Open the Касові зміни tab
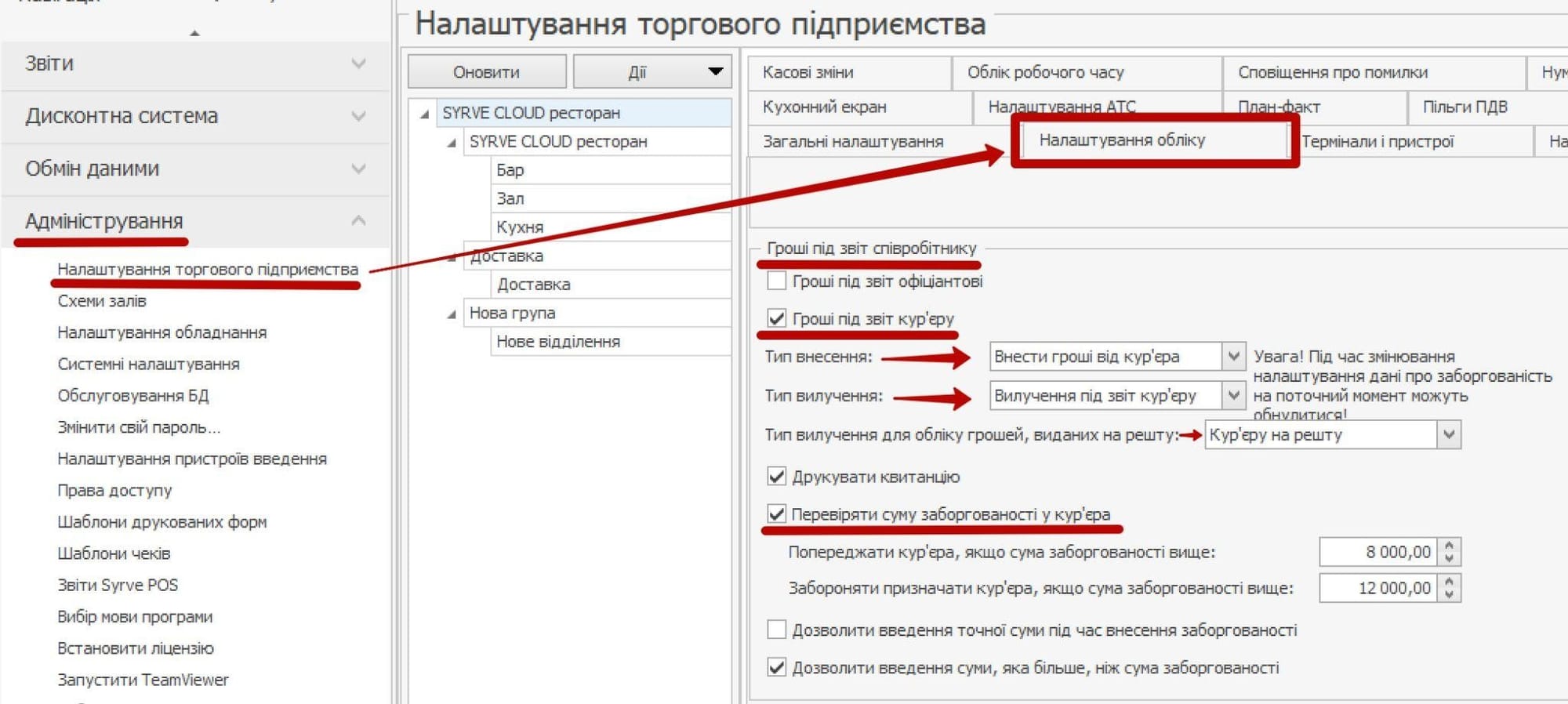 pyautogui.click(x=808, y=72)
